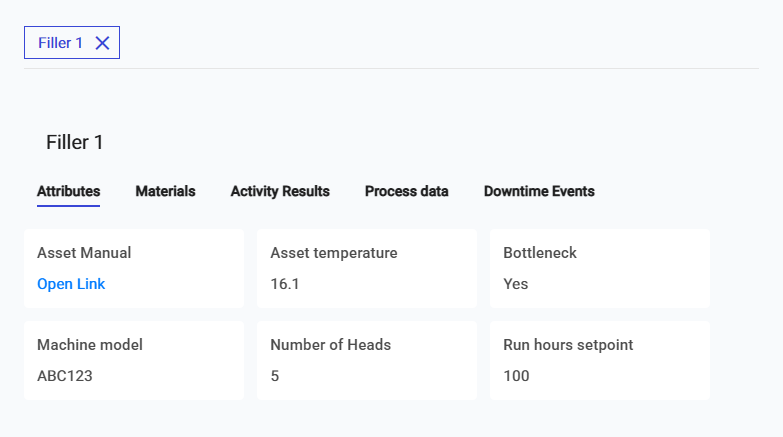Click the Asset Manual card title
The height and width of the screenshot is (437, 783).
pyautogui.click(x=84, y=253)
